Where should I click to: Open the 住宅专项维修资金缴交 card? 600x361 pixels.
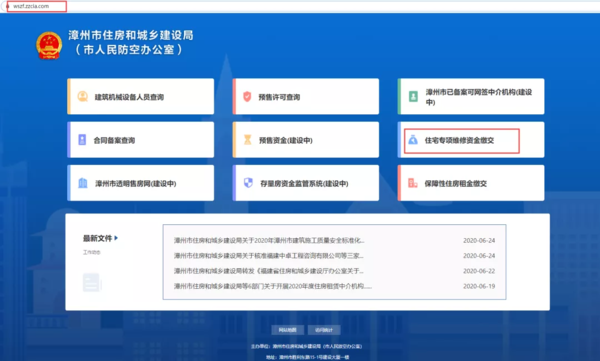[x=471, y=140]
